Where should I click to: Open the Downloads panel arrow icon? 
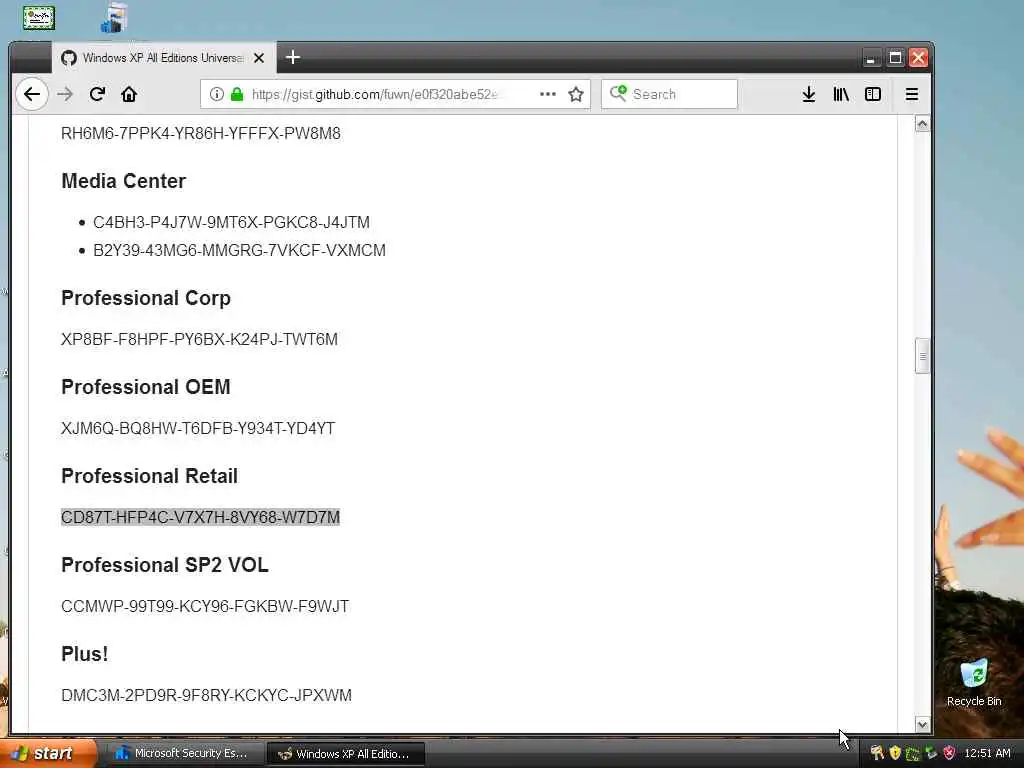point(808,94)
